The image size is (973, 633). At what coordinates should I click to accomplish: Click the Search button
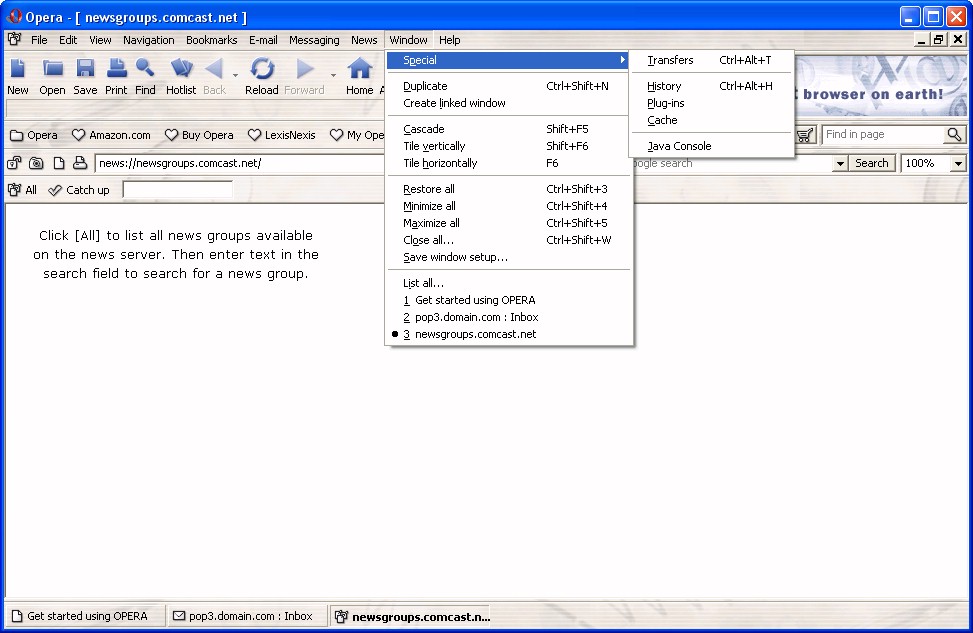[x=871, y=163]
